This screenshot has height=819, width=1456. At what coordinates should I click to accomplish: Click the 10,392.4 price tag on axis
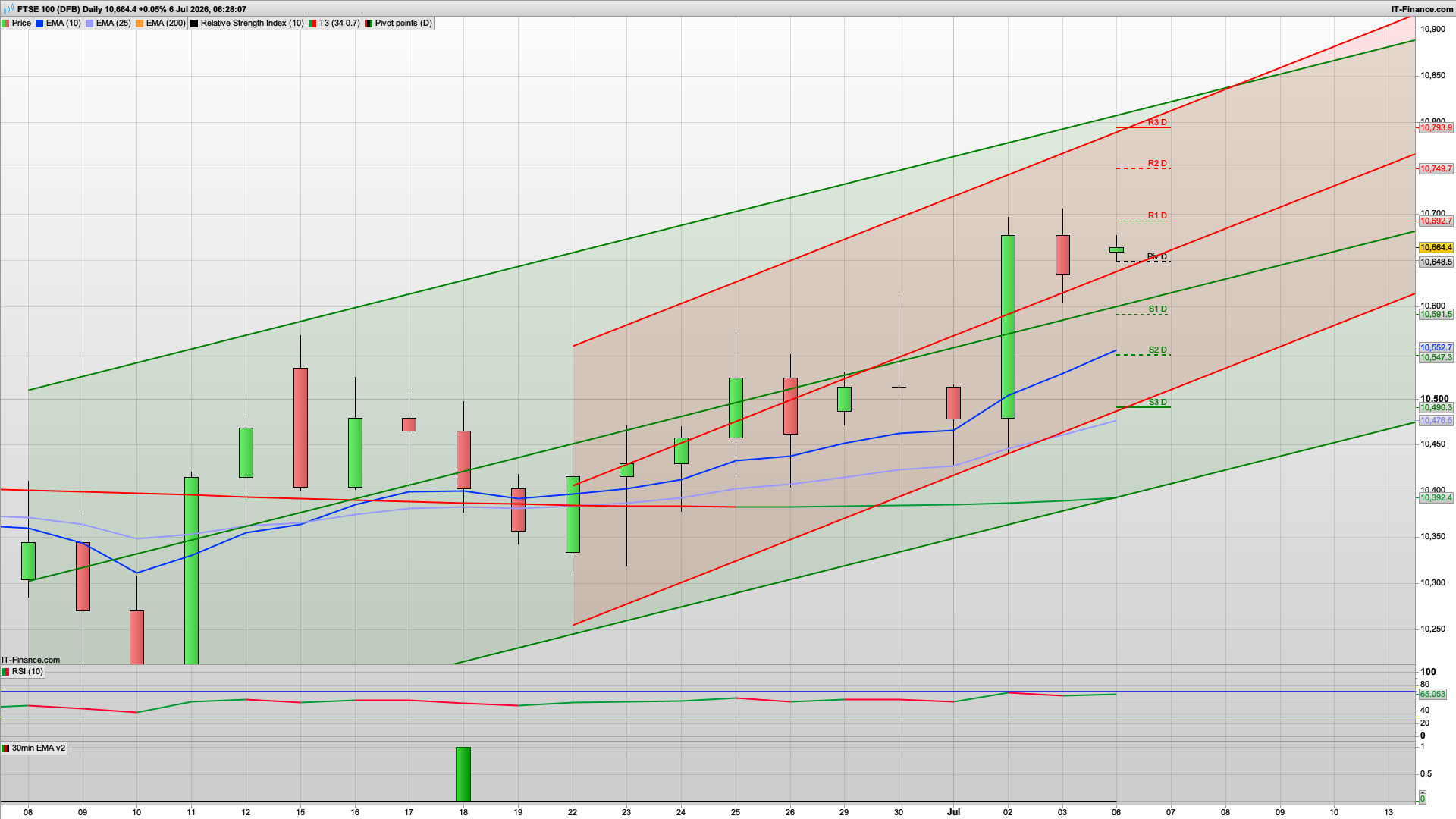[x=1436, y=498]
